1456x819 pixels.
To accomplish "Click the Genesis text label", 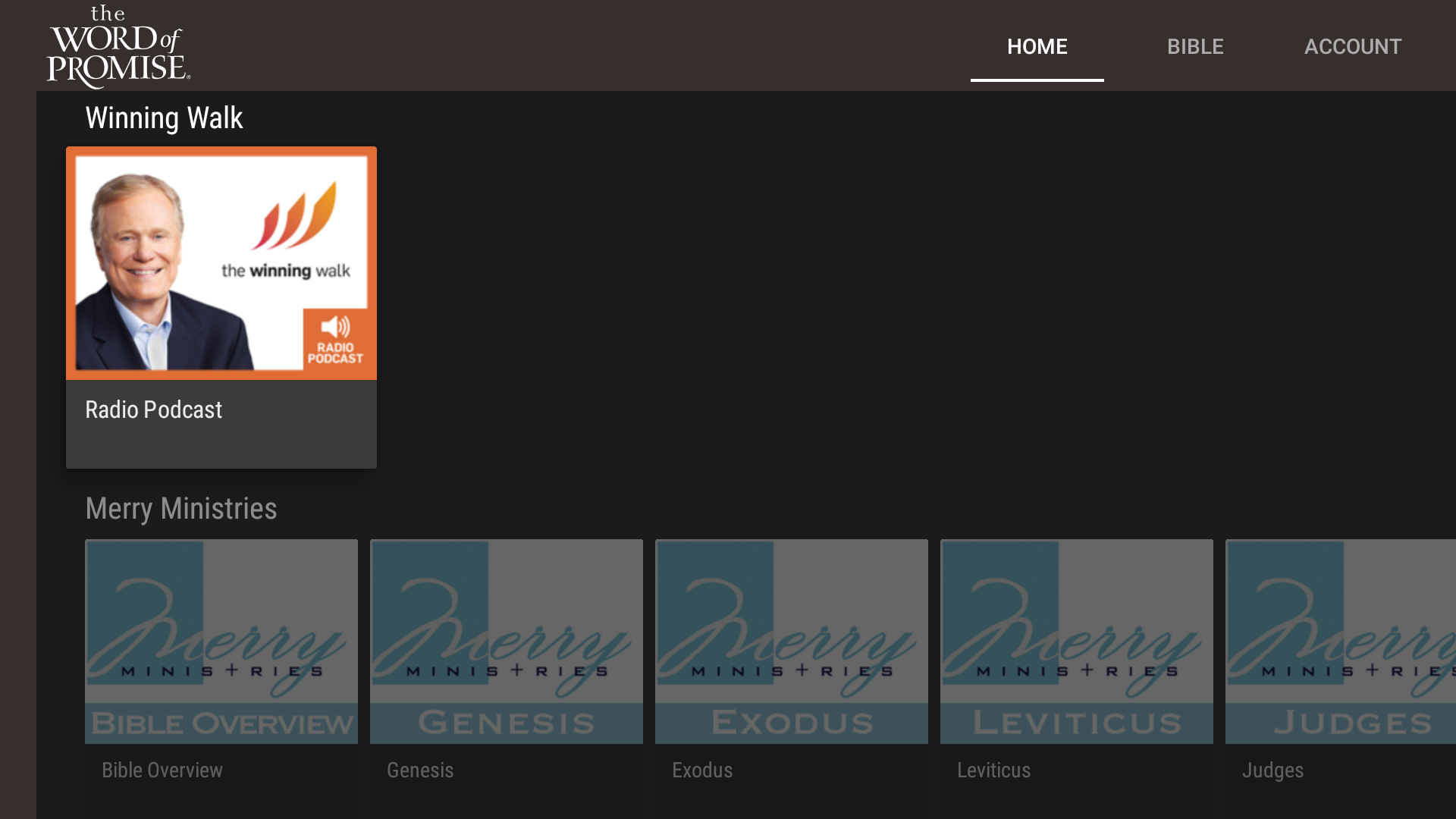I will pyautogui.click(x=420, y=770).
